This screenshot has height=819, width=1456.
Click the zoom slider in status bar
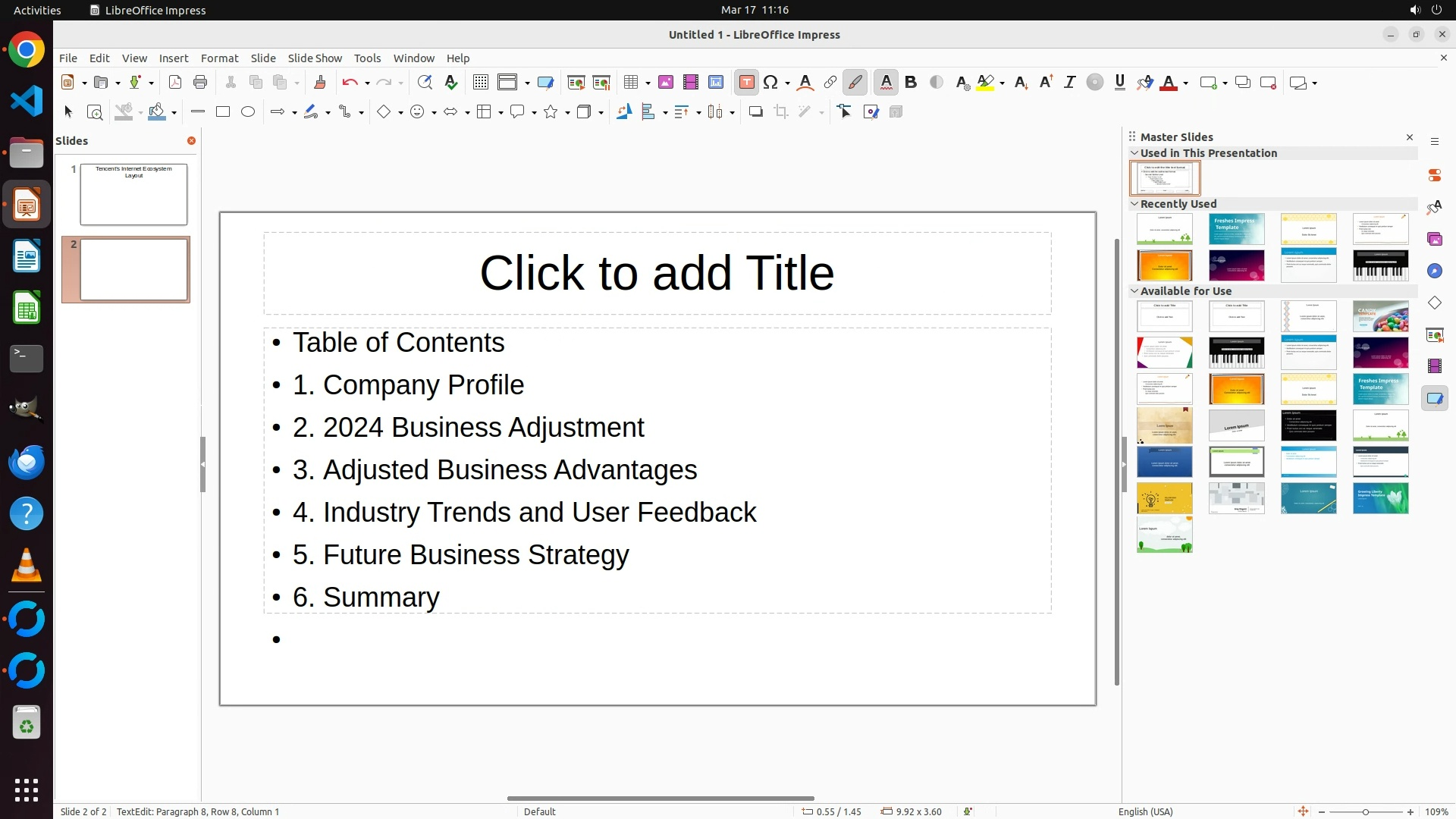[1365, 811]
